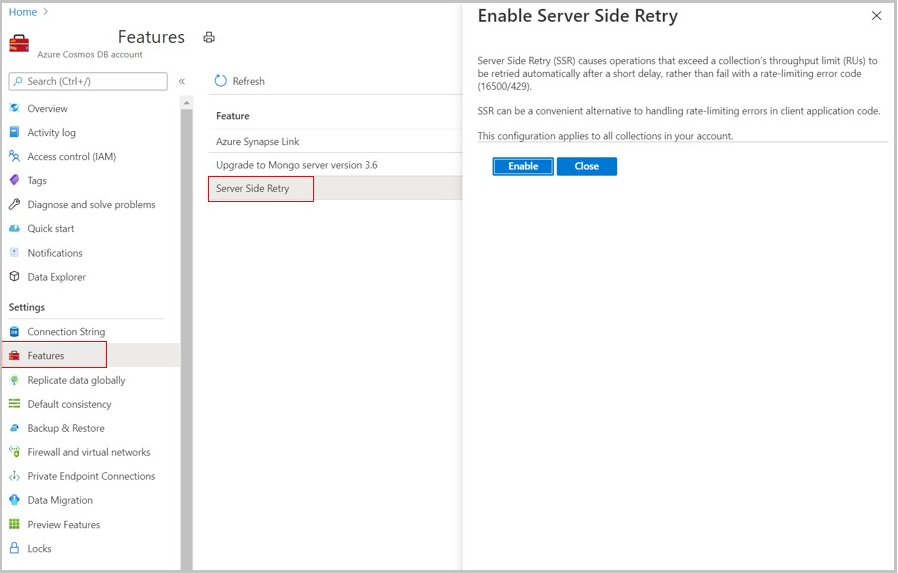Click the Quick start cloud icon

pos(14,228)
